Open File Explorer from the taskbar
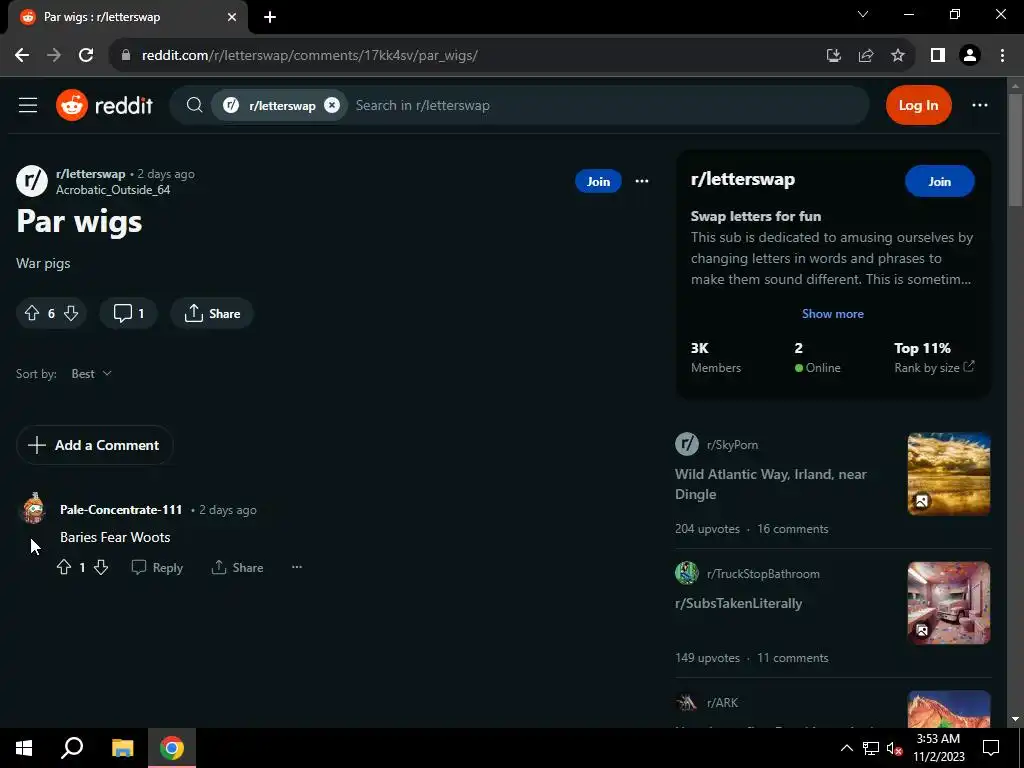1024x768 pixels. [x=122, y=748]
